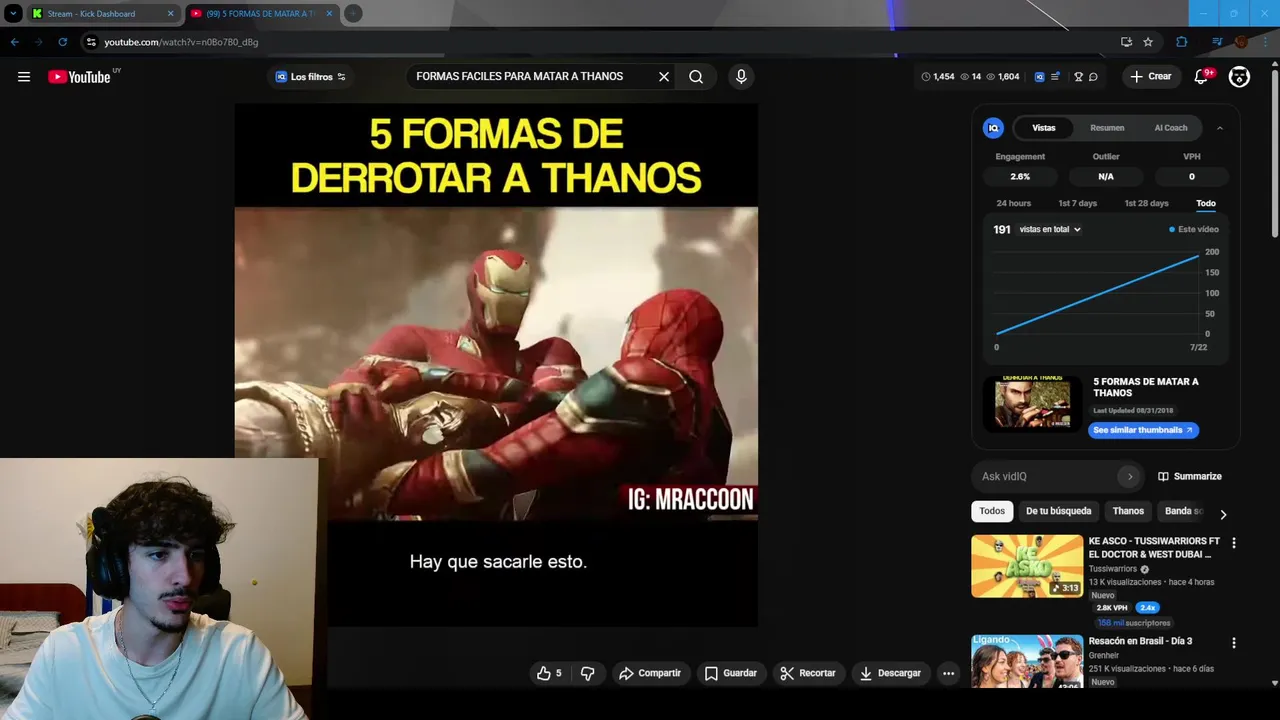Open 'Resacón en Brasil - Día 3' title
The height and width of the screenshot is (720, 1280).
click(x=1140, y=641)
